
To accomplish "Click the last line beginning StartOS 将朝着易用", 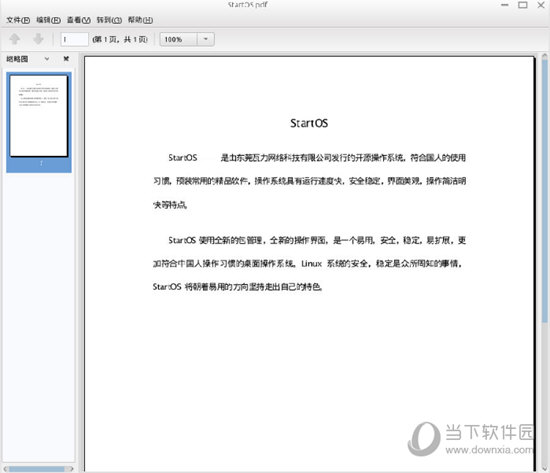I will click(237, 287).
